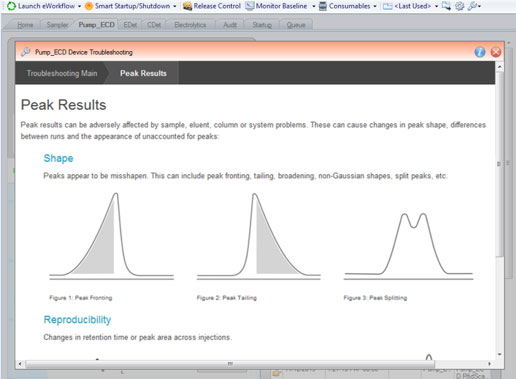Image resolution: width=516 pixels, height=379 pixels.
Task: Click the Peak Tailing figure
Action: pyautogui.click(x=259, y=236)
